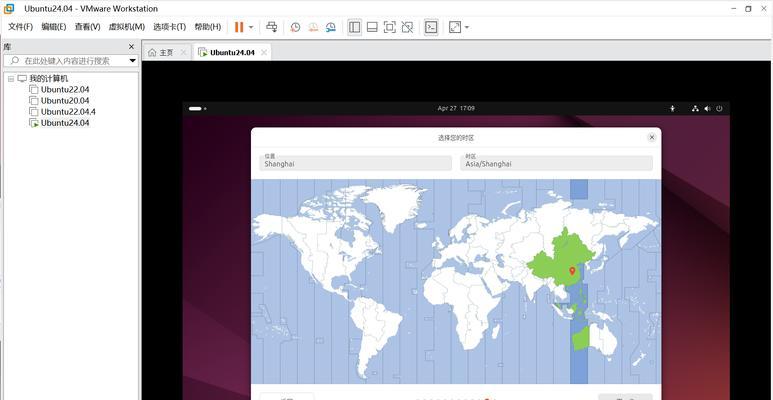
Task: Select Ubuntu24.04 in the library tree
Action: click(x=65, y=123)
